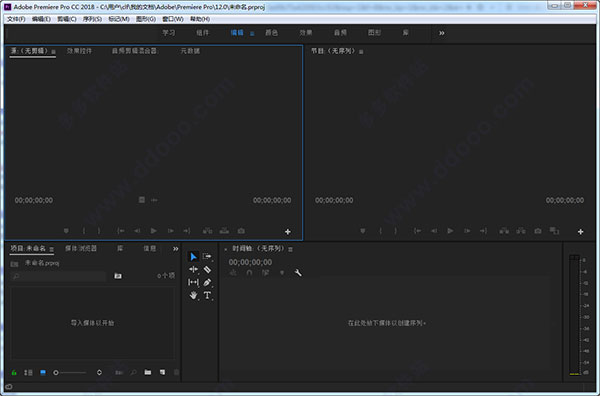
Task: Adjust the thumbnail zoom slider in project panel
Action: coord(71,372)
